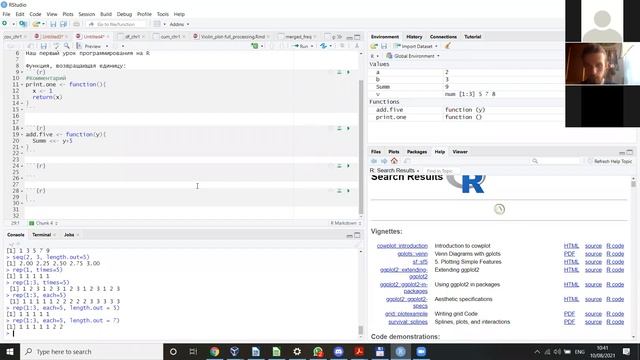Switch to Terminal tab
The height and width of the screenshot is (360, 640).
[x=42, y=235]
